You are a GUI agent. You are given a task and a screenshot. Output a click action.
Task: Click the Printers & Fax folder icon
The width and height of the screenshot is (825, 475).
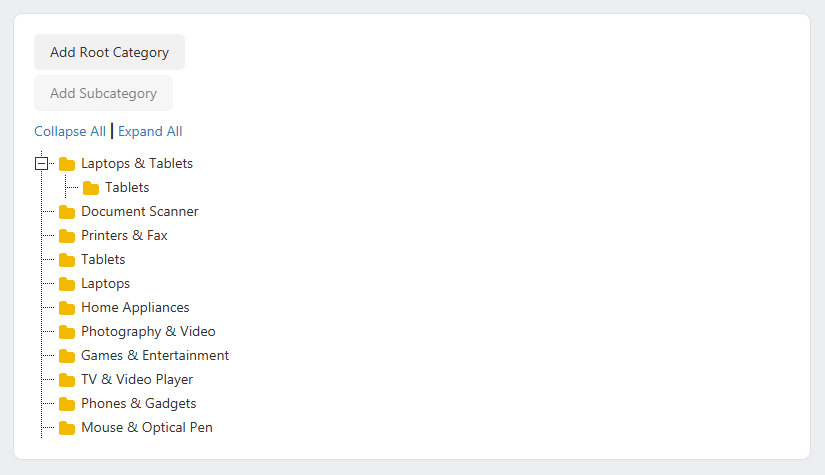click(67, 236)
